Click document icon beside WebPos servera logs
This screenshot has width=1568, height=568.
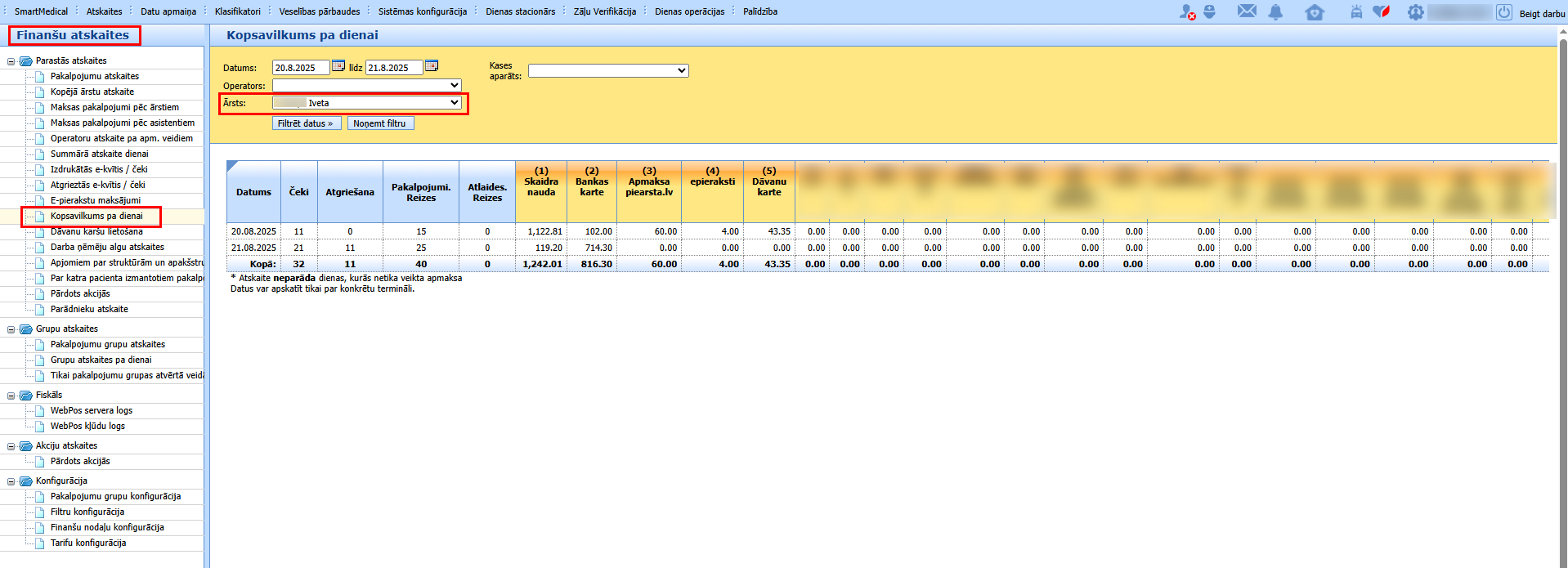pyautogui.click(x=40, y=410)
